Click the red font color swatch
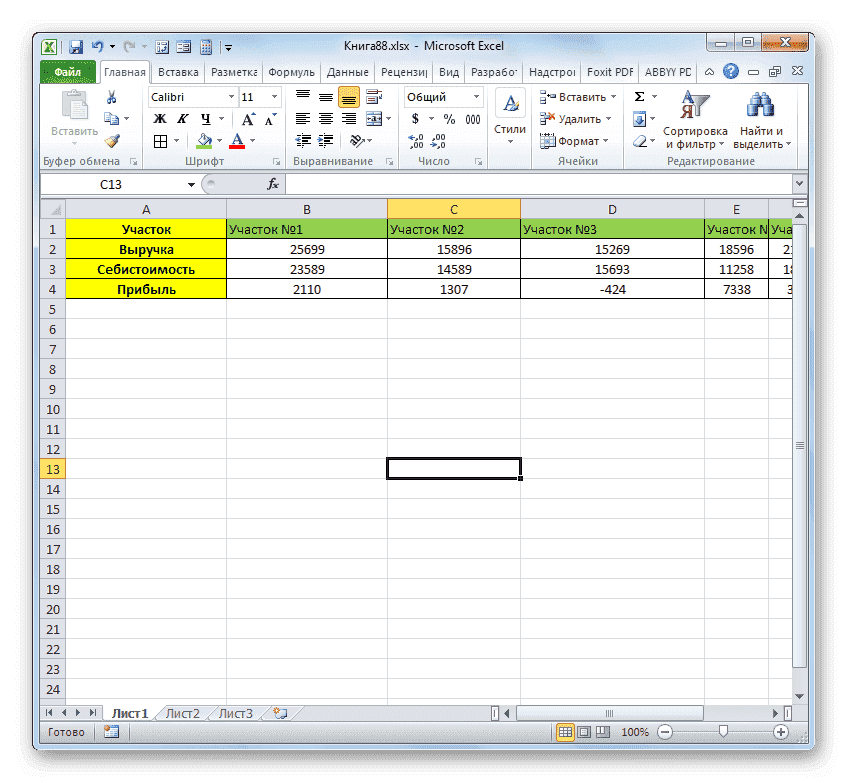Image resolution: width=848 pixels, height=783 pixels. [236, 148]
